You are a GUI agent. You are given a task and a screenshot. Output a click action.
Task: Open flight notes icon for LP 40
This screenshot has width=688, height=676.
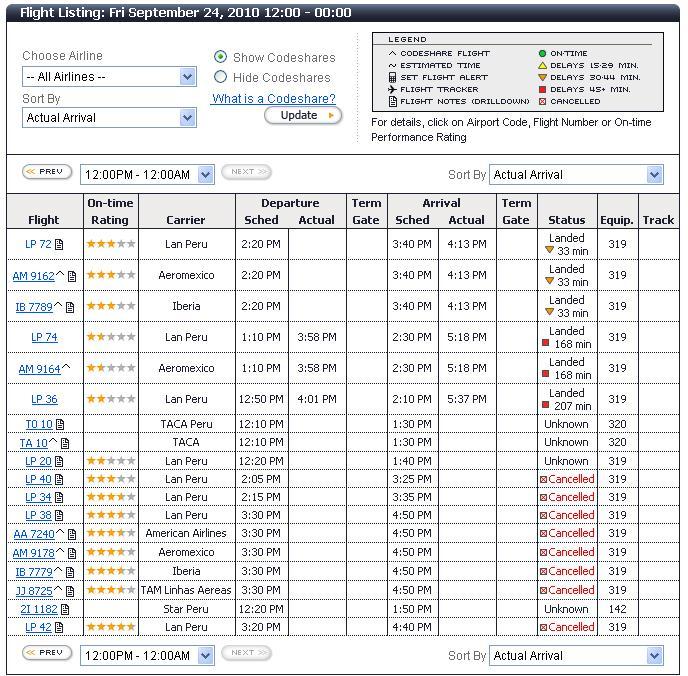pyautogui.click(x=59, y=479)
